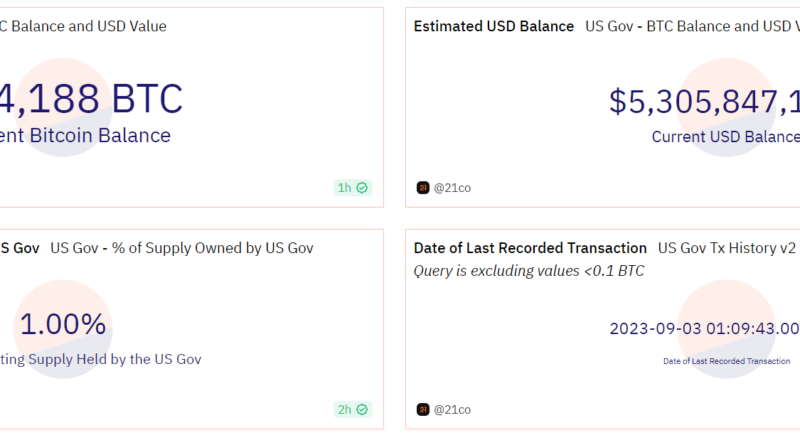Click the 21co avatar under Estimated USD Balance

click(423, 187)
